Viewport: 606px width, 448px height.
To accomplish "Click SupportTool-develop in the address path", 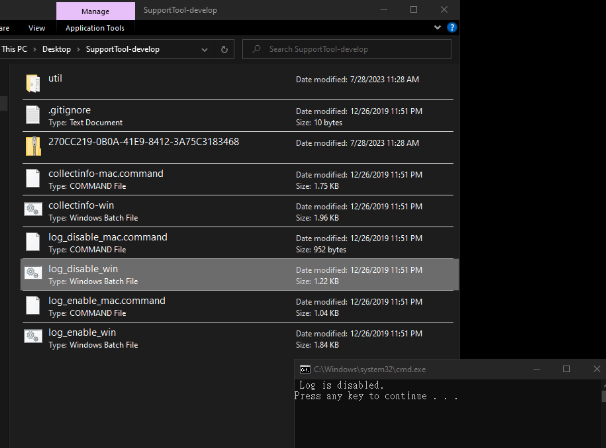I will pyautogui.click(x=123, y=49).
